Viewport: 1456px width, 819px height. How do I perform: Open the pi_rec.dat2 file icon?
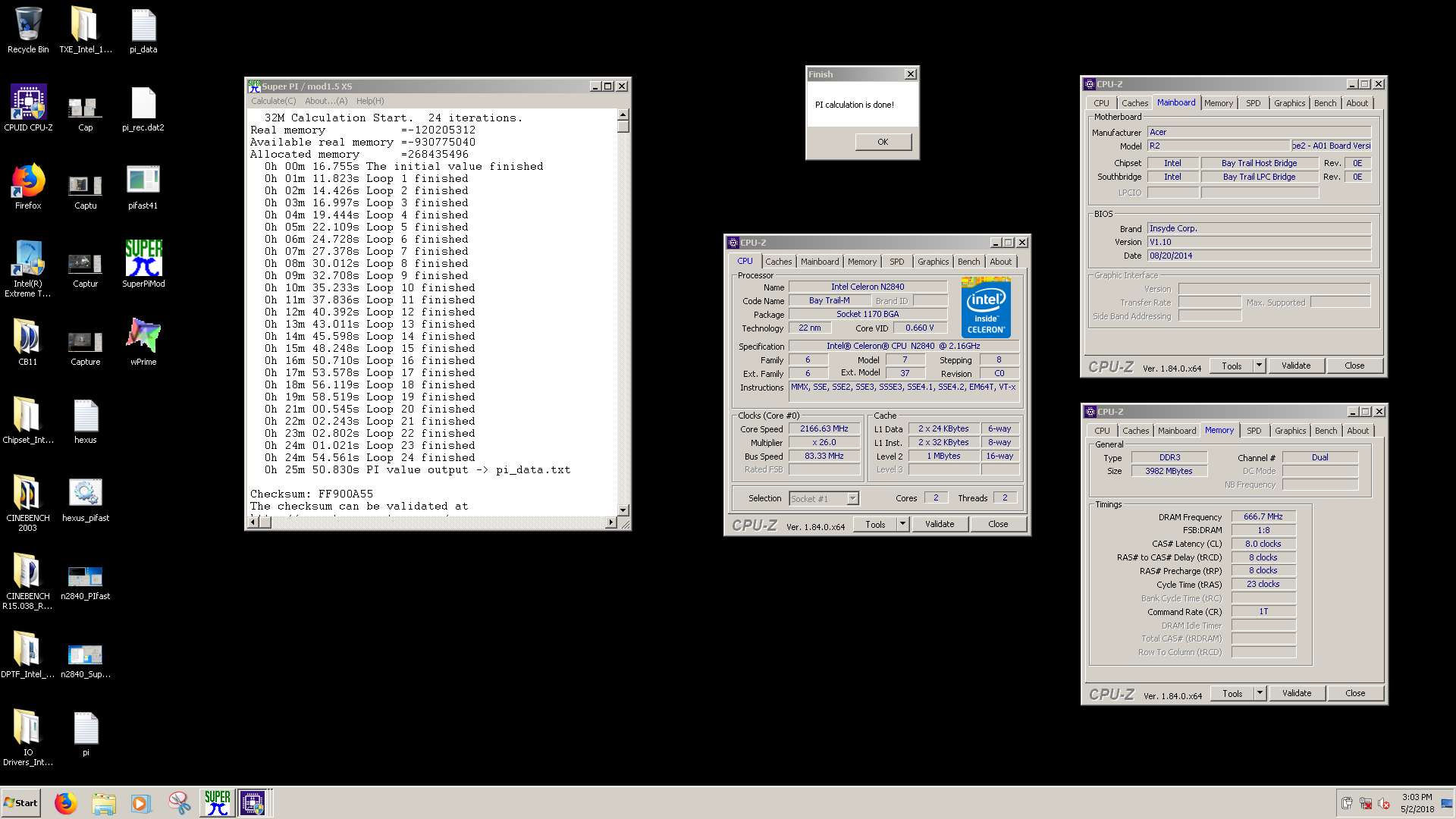[143, 108]
